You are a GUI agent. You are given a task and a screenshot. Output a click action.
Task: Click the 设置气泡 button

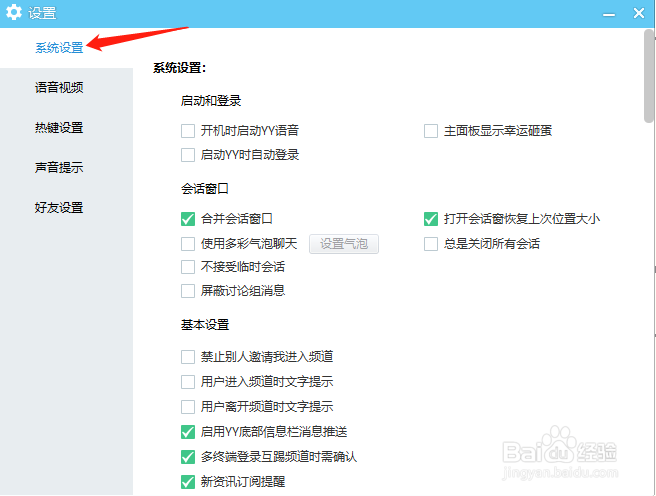pyautogui.click(x=344, y=244)
